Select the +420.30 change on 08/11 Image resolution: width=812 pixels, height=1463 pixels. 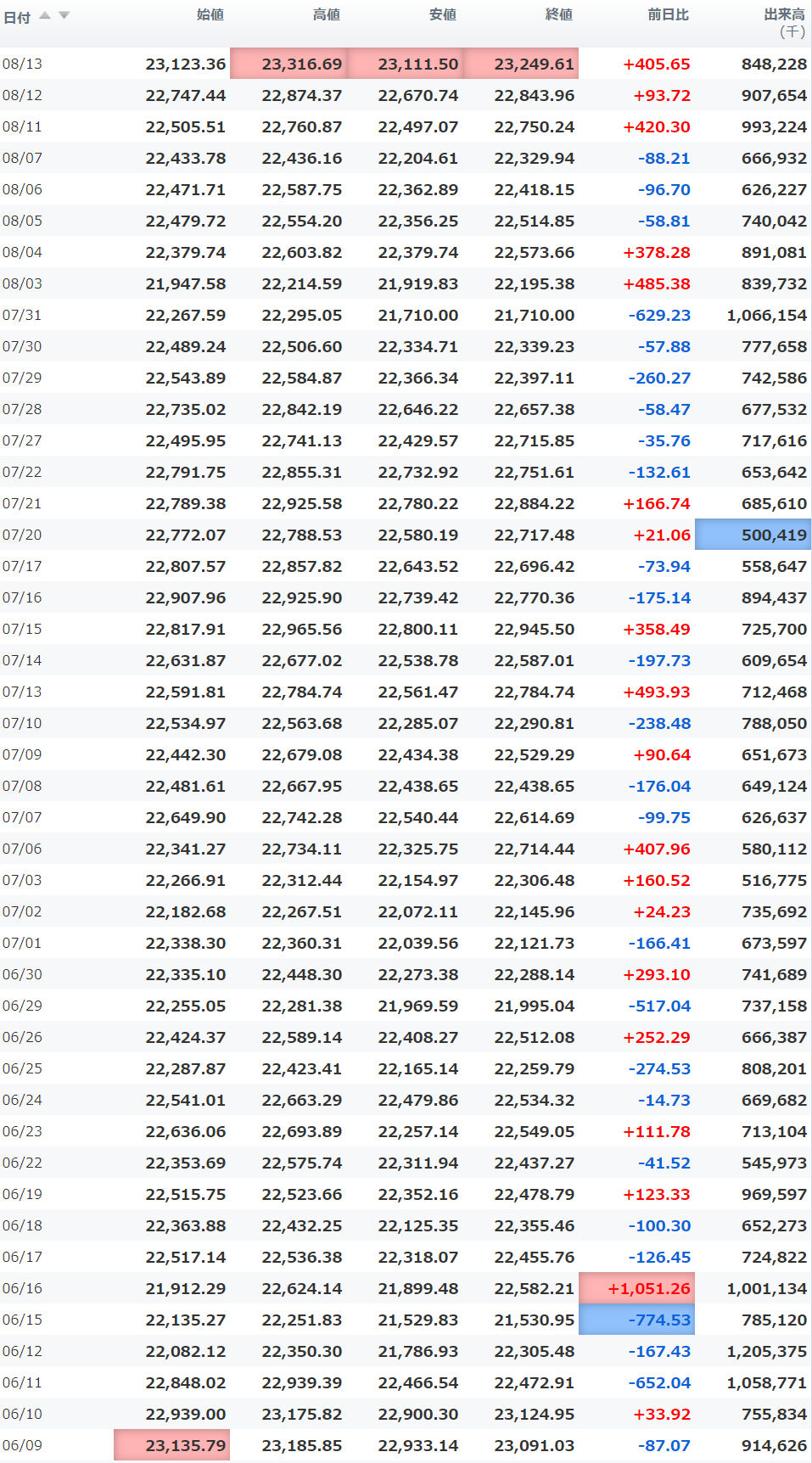[657, 126]
